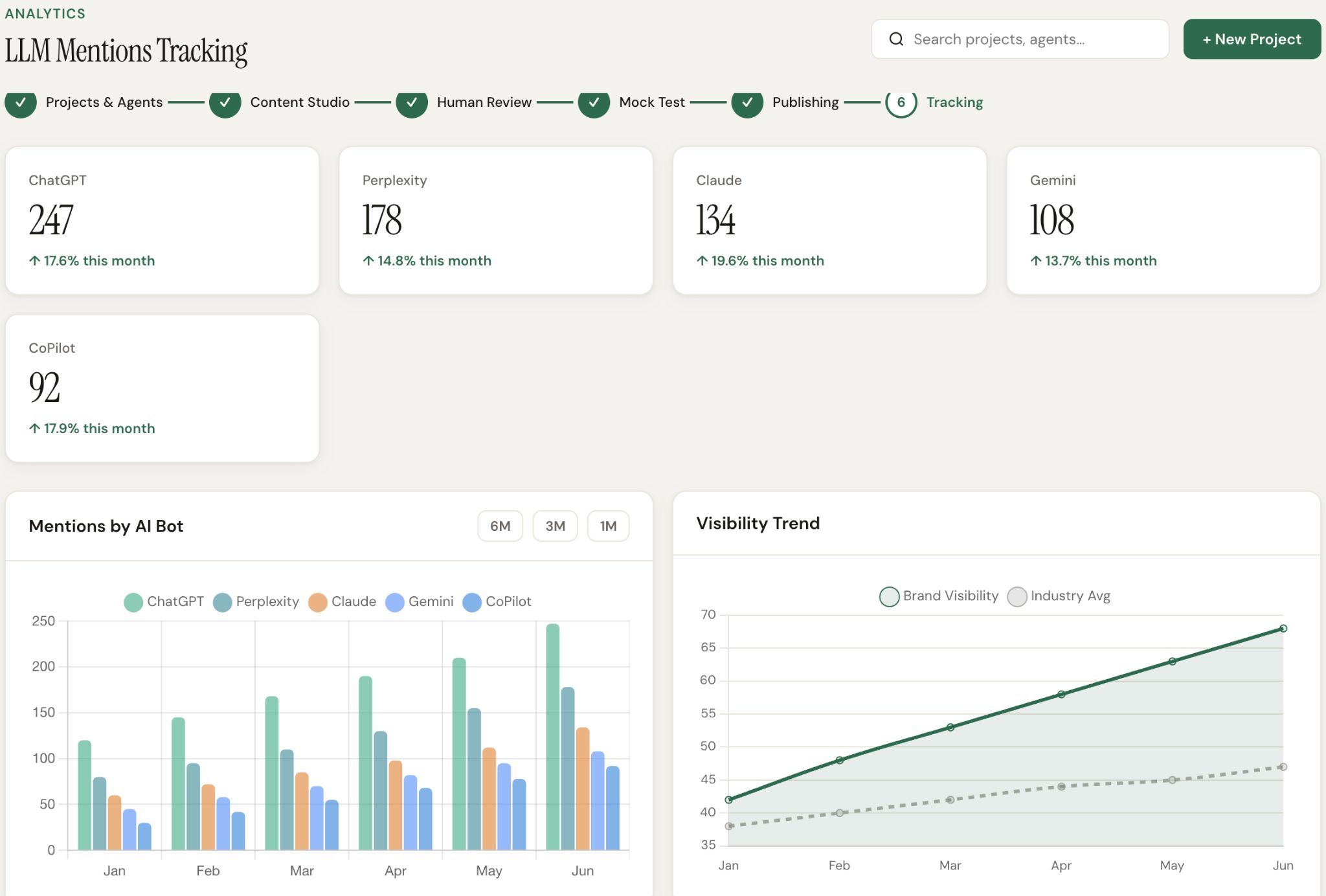Select the Tracking step label
The height and width of the screenshot is (896, 1326).
pos(954,102)
